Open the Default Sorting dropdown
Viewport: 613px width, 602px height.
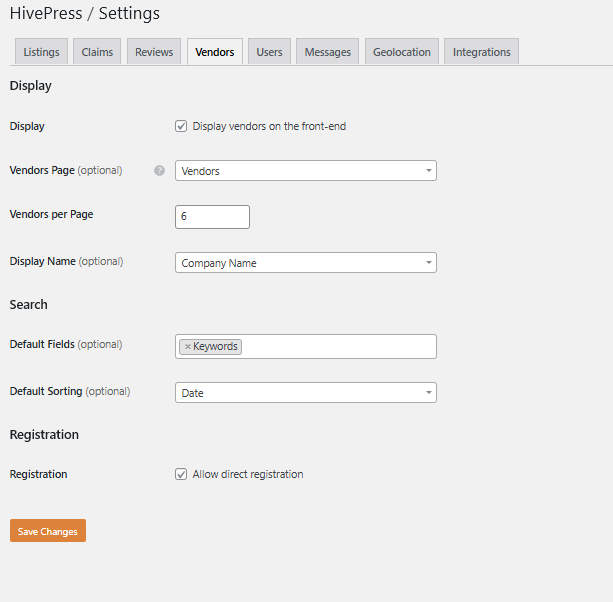tap(306, 392)
